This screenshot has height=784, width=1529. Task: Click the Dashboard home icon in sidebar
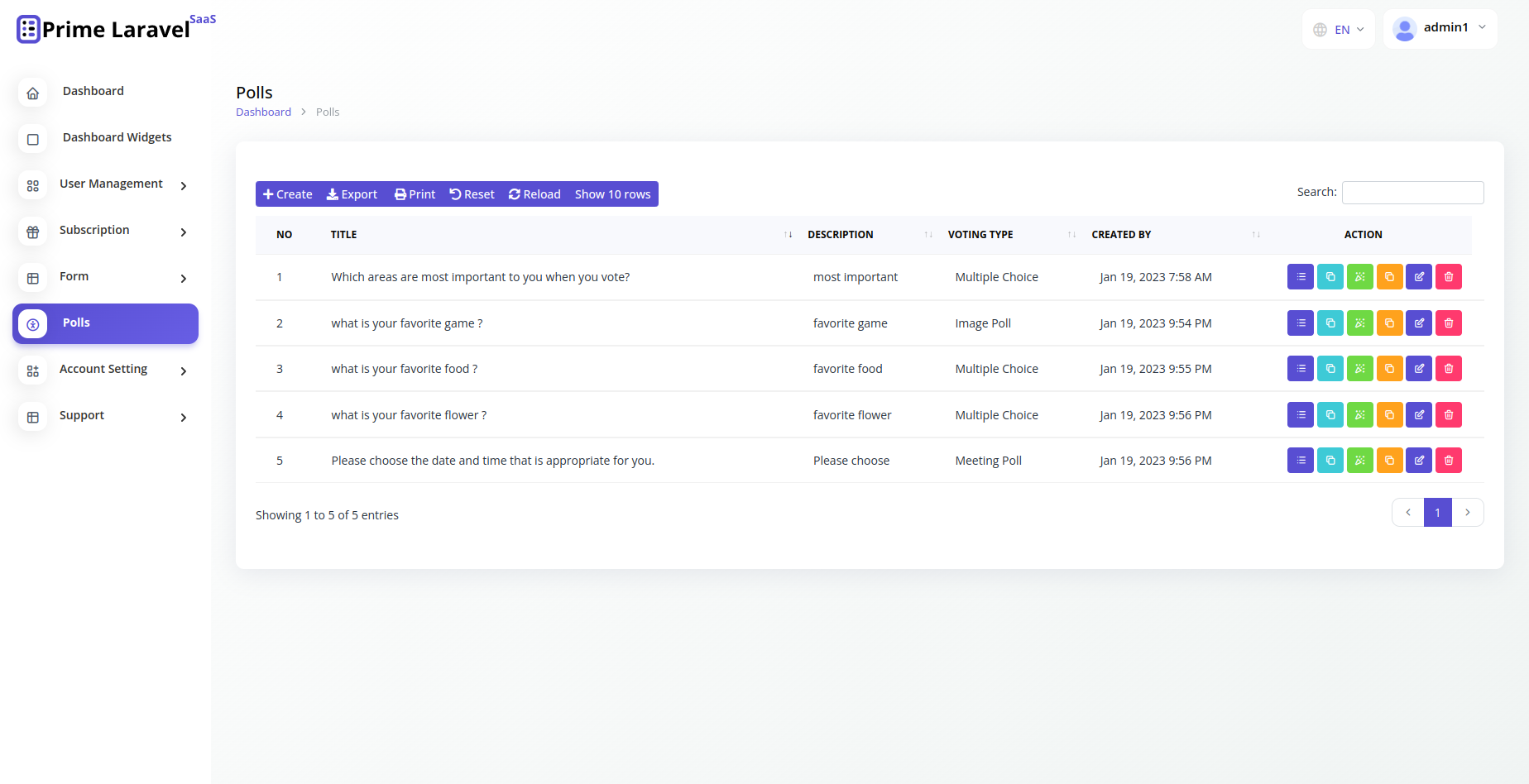click(x=33, y=93)
